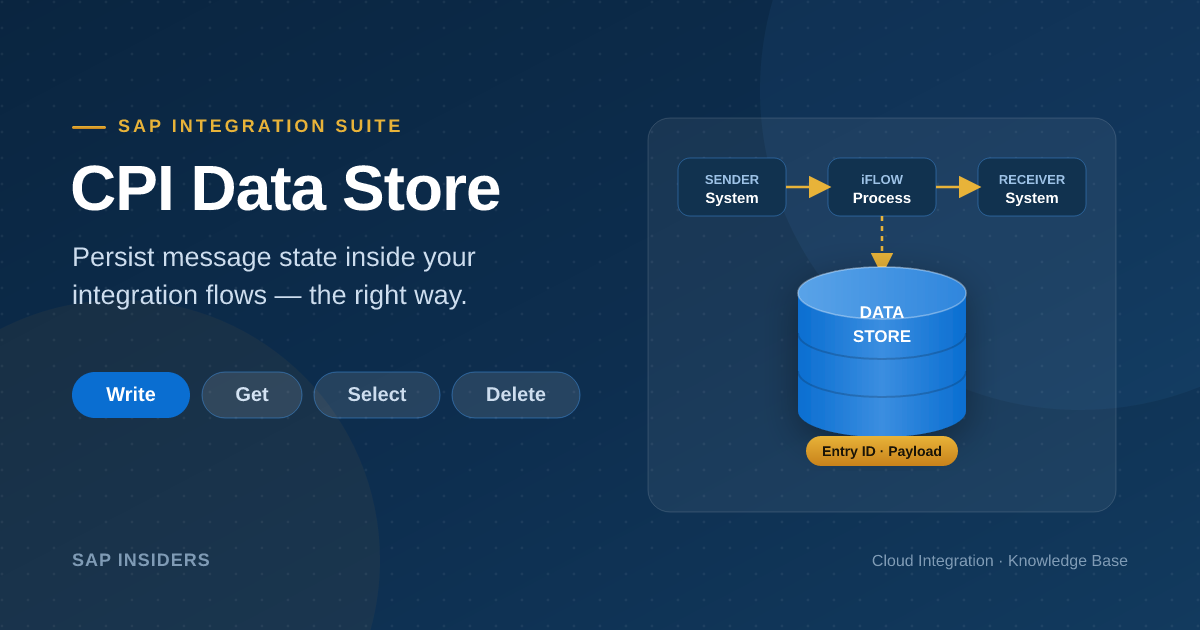The width and height of the screenshot is (1200, 630).
Task: Click the dashed arrow pointing to Data Store
Action: (x=882, y=243)
